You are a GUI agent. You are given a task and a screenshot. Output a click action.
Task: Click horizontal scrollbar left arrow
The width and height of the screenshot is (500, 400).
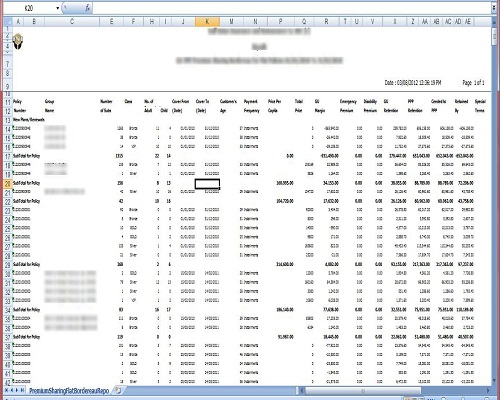click(x=302, y=390)
